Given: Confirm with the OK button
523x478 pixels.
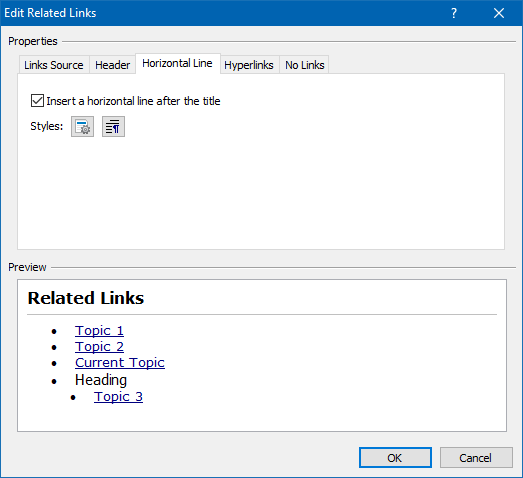Looking at the screenshot, I should pos(395,458).
